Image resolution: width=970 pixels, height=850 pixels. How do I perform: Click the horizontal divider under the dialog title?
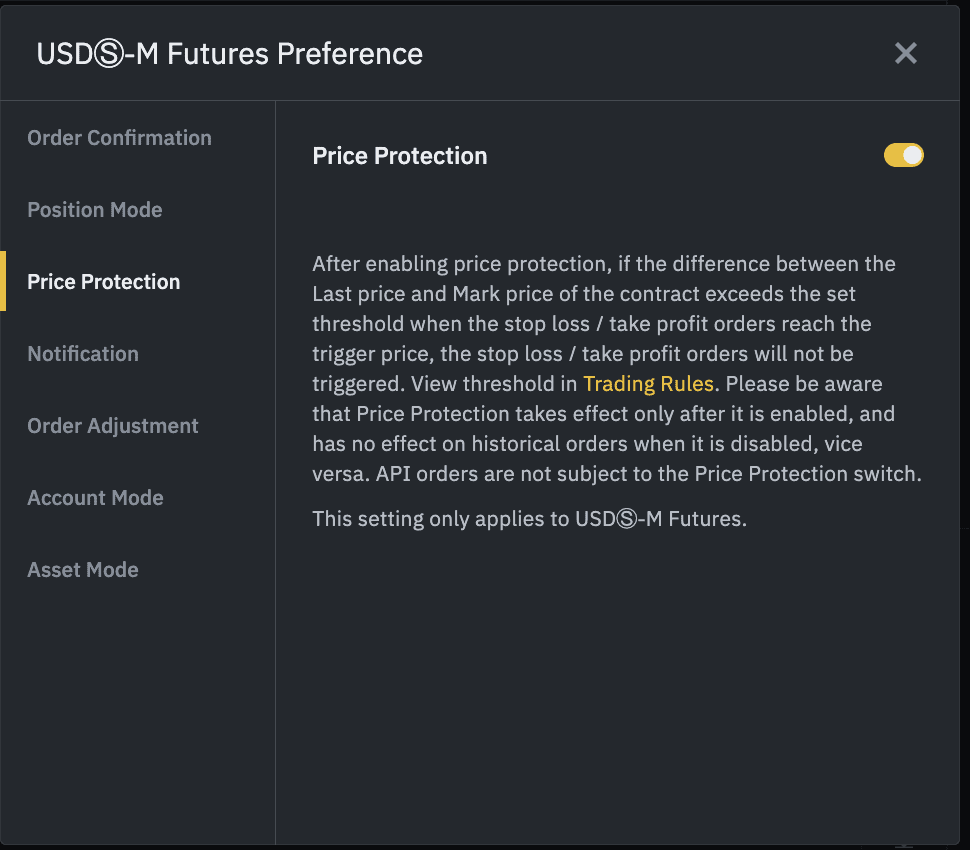coord(485,100)
